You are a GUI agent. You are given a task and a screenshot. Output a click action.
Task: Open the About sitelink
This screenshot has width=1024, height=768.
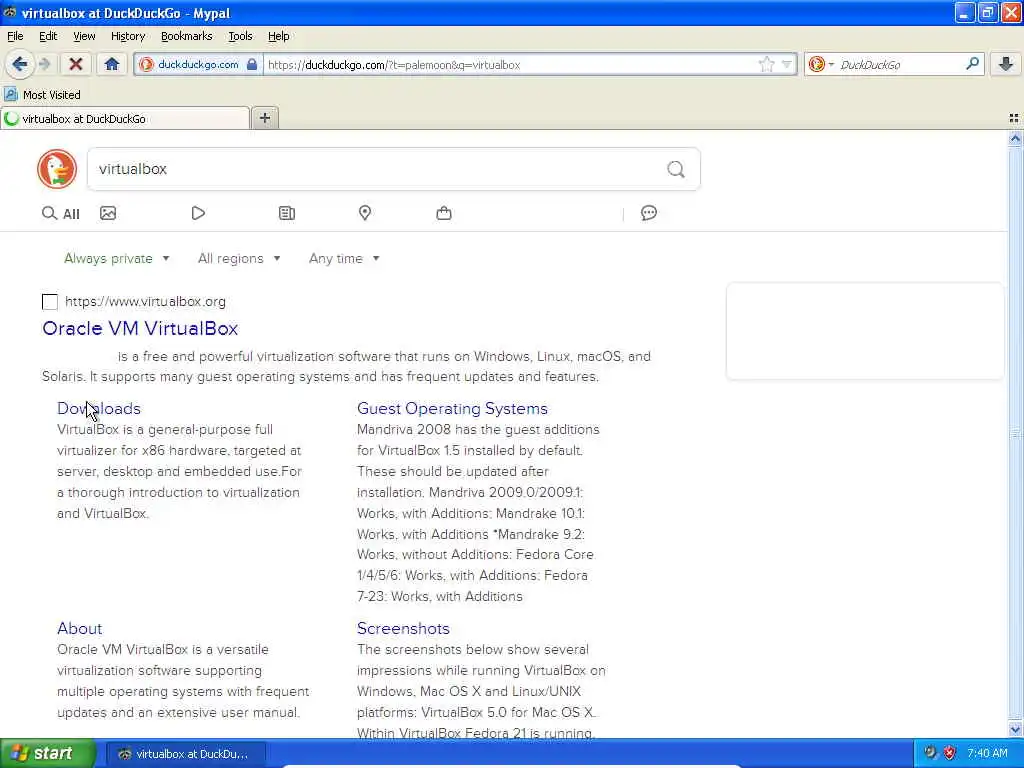[x=80, y=628]
